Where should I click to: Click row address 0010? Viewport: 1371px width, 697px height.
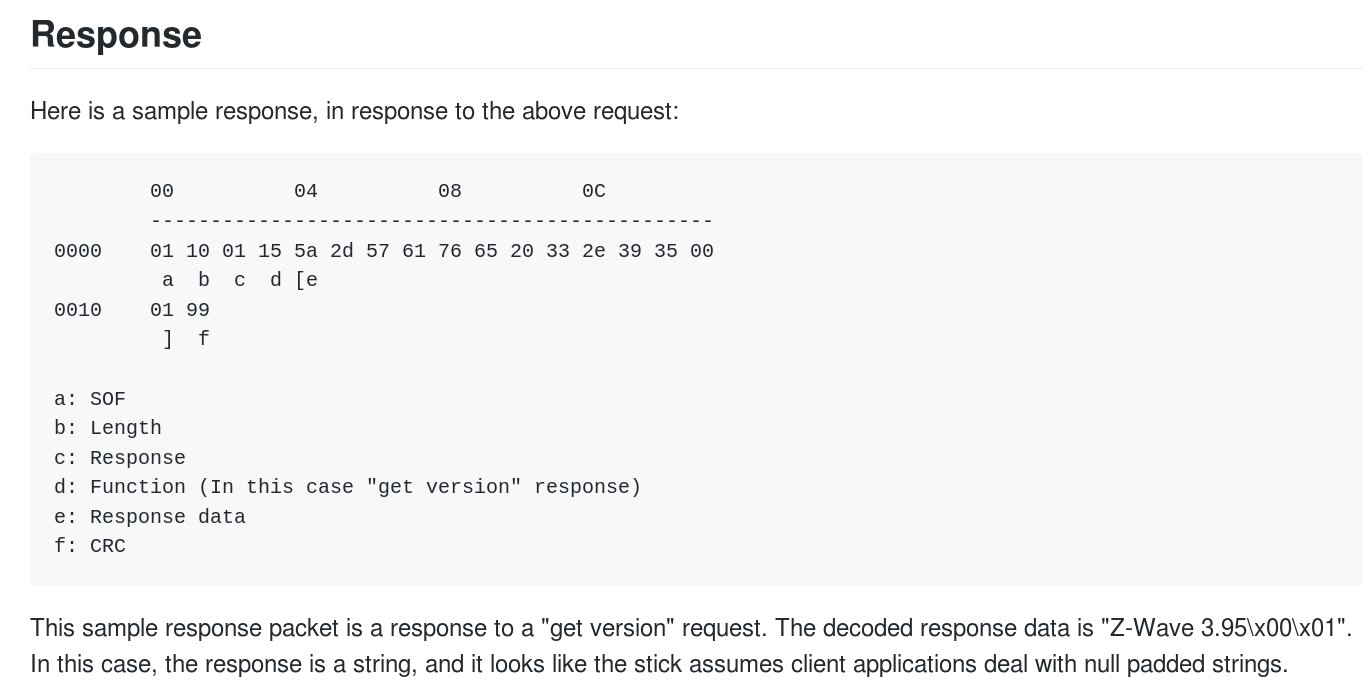(x=78, y=310)
